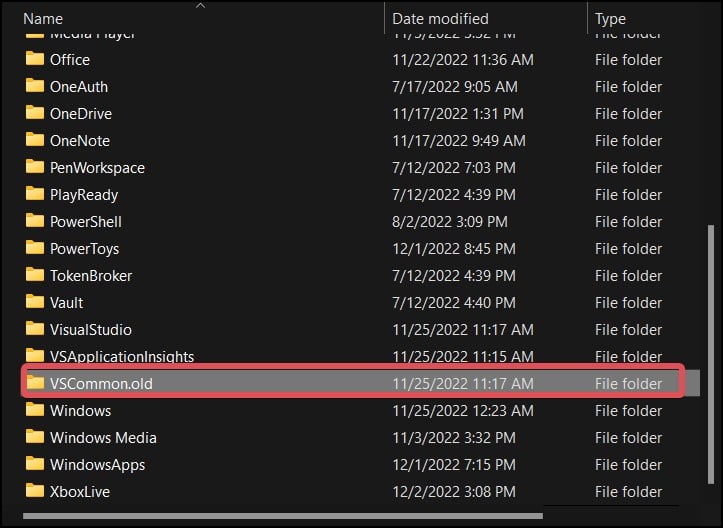Click File folder type in Office row

point(628,60)
